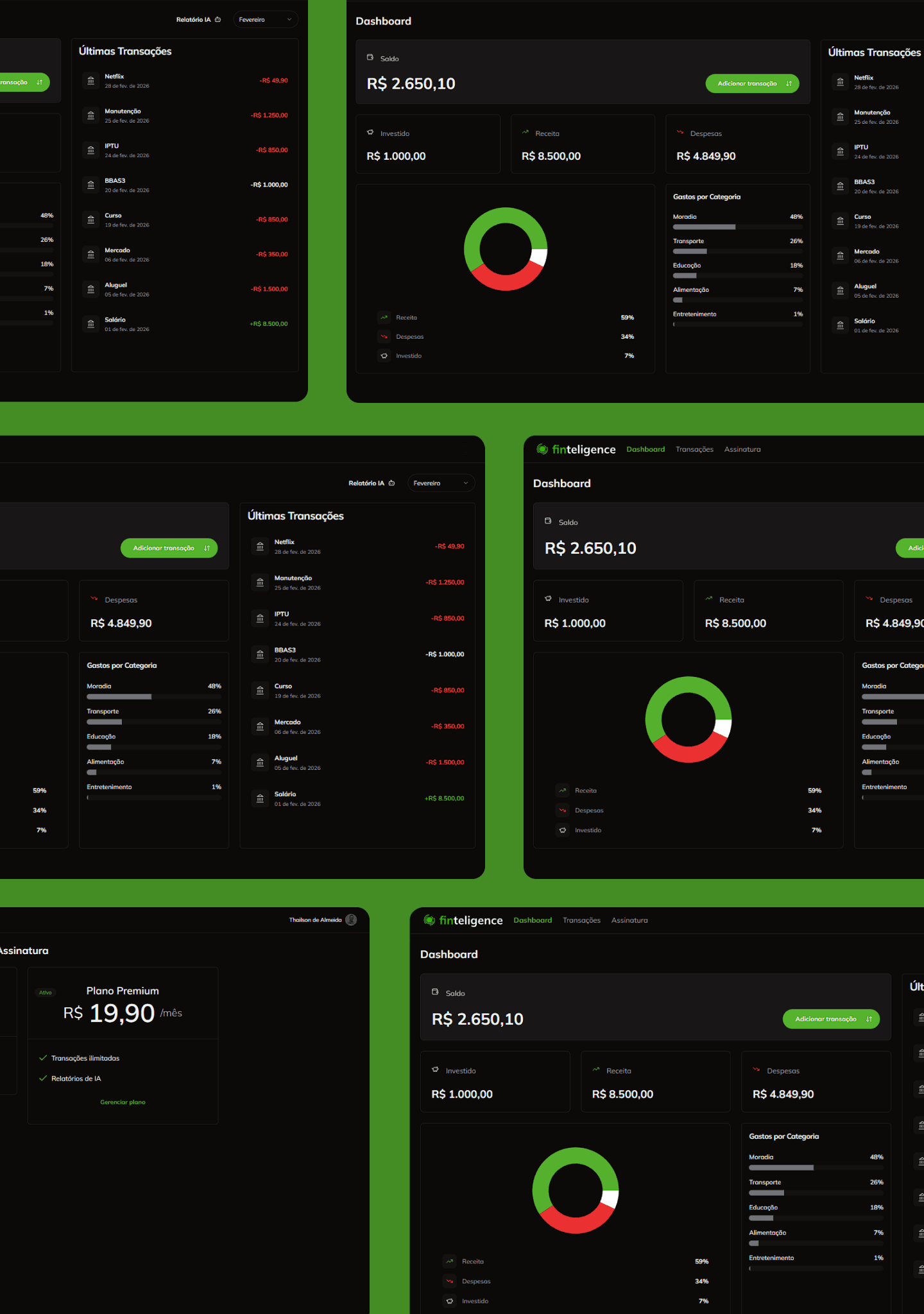
Task: Click finteligence logo in the bottommost dashboard
Action: point(463,920)
